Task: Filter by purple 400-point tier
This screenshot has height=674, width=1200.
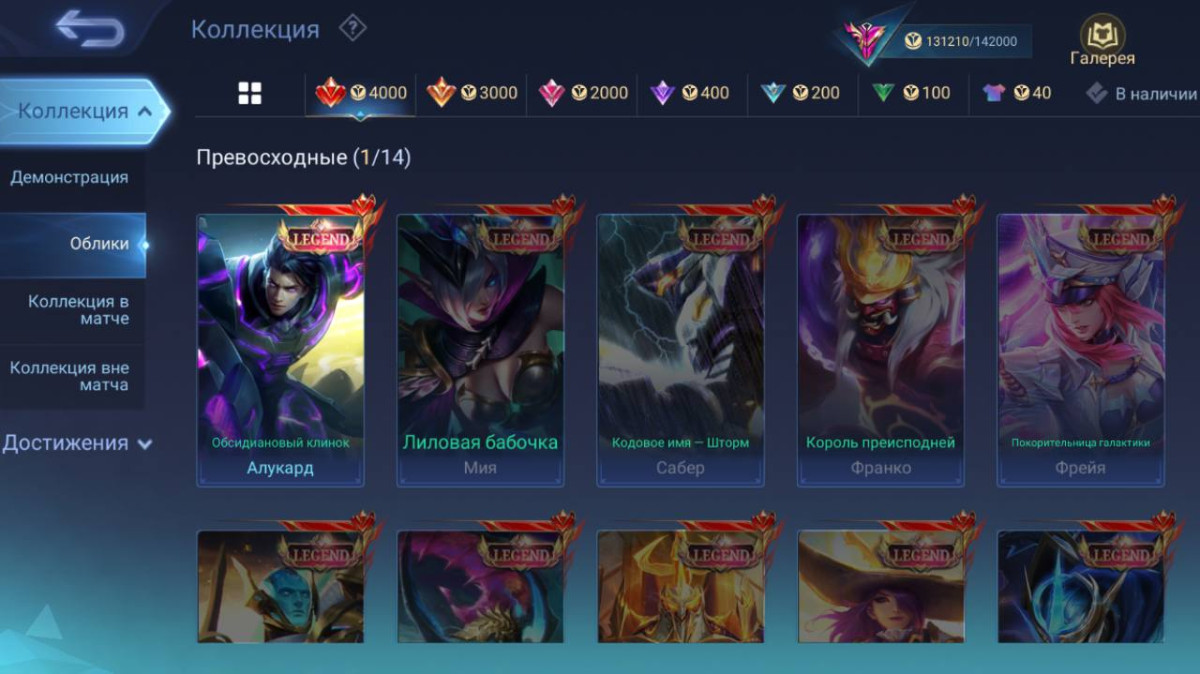Action: [690, 94]
